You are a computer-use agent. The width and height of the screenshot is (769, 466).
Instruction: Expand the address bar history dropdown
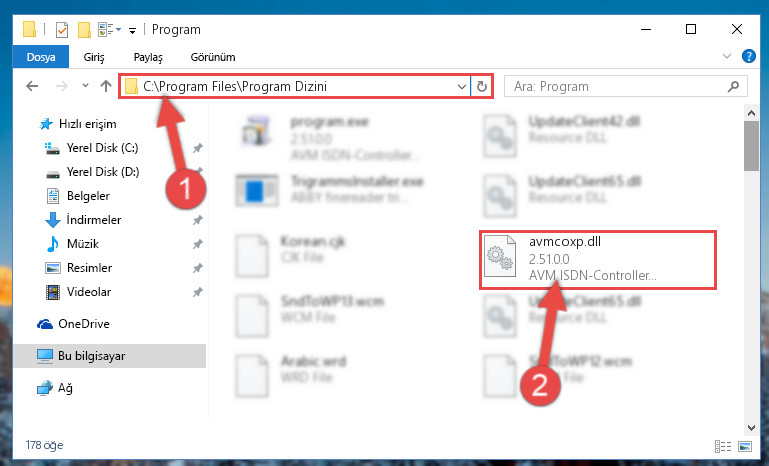pos(461,87)
